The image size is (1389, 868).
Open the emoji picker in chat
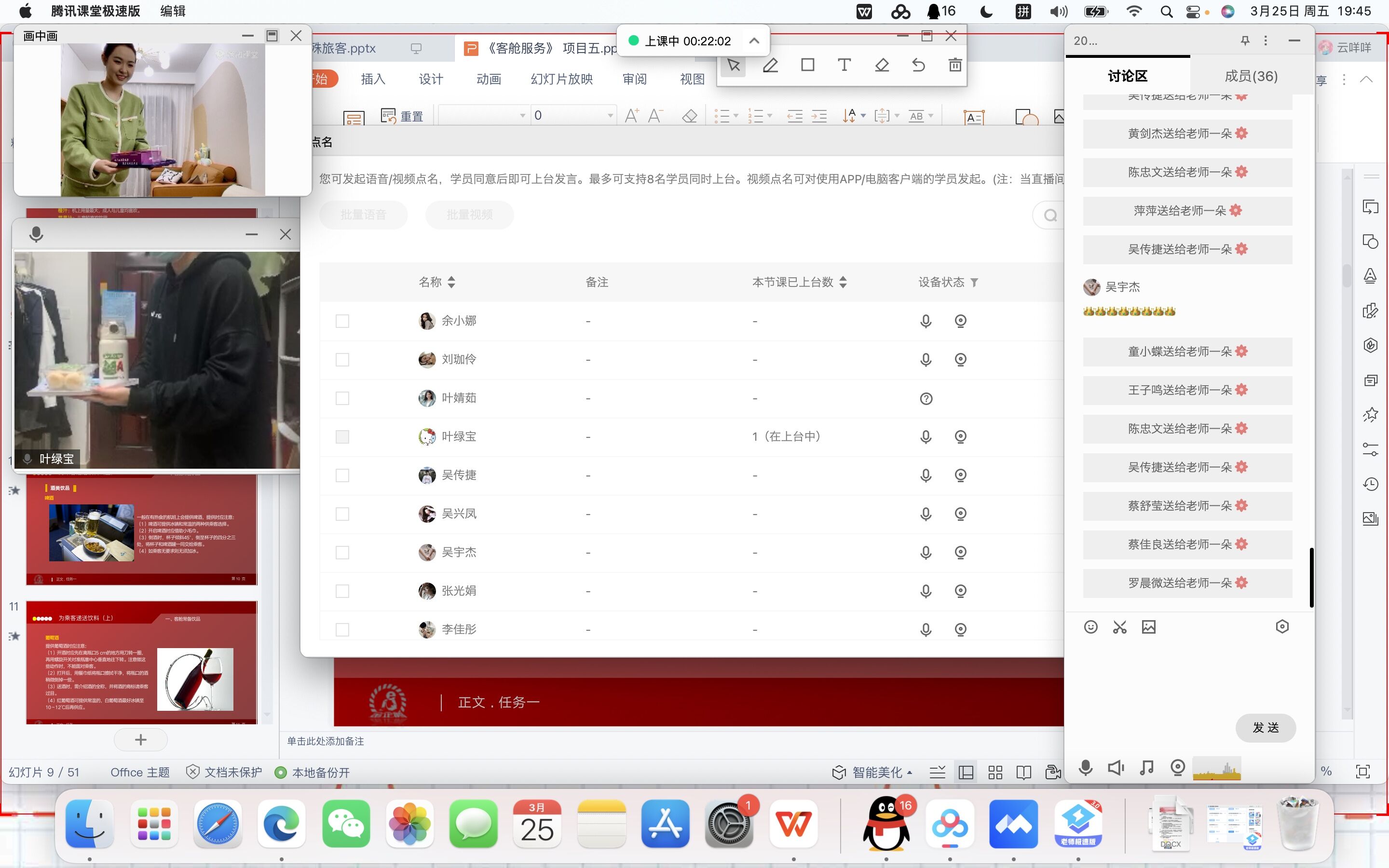click(x=1090, y=627)
